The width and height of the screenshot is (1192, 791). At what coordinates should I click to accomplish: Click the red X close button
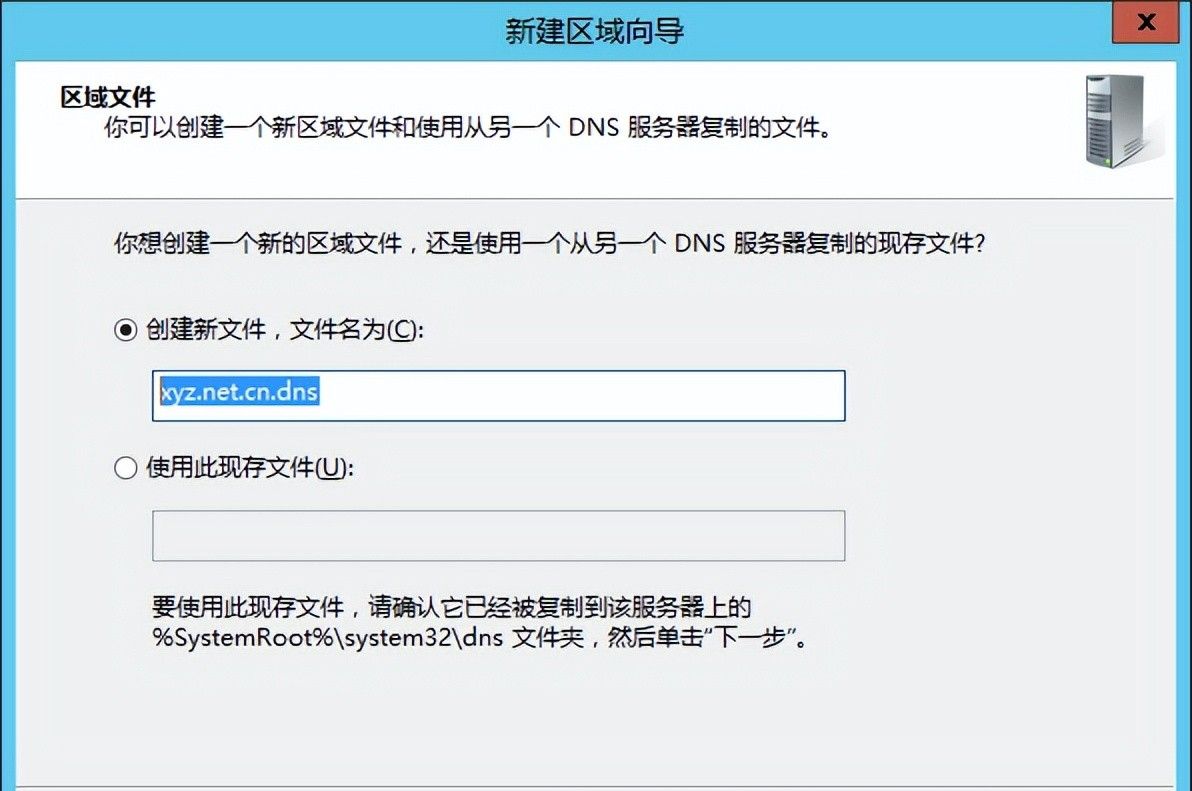point(1145,22)
